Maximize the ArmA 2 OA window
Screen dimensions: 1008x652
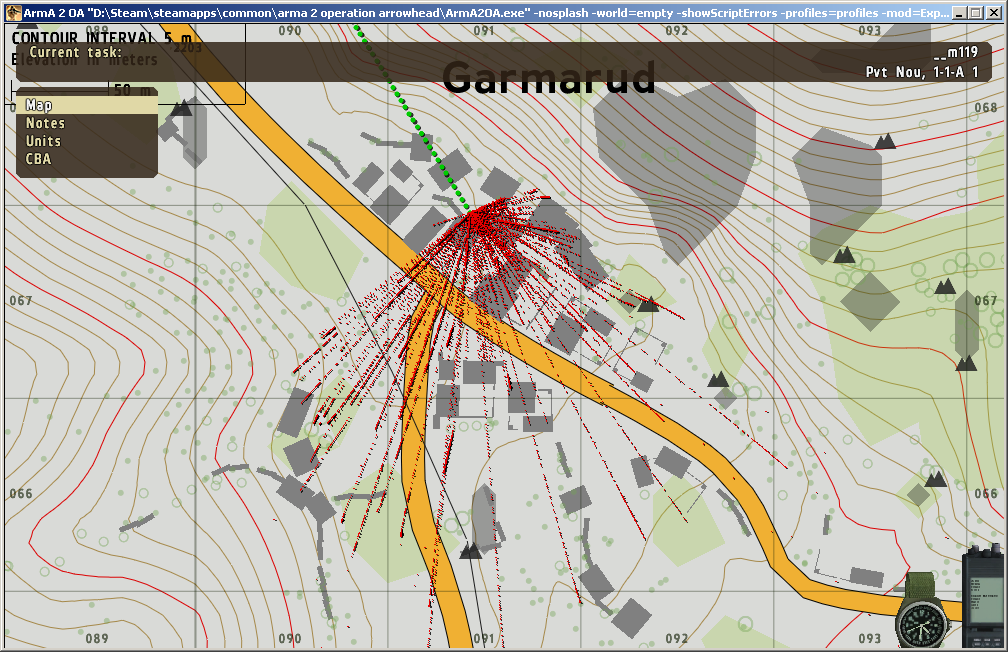[x=976, y=13]
